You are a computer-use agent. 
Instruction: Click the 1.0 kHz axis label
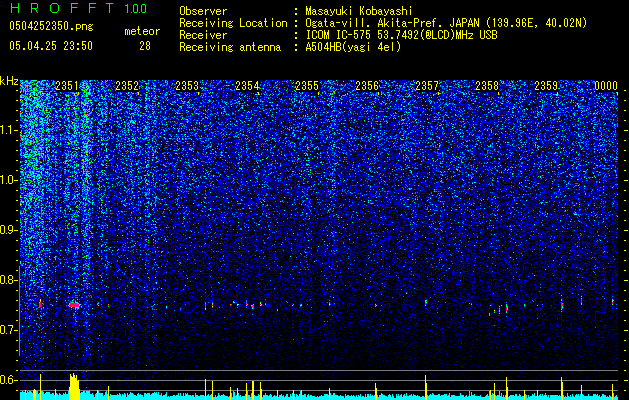pyautogui.click(x=8, y=180)
